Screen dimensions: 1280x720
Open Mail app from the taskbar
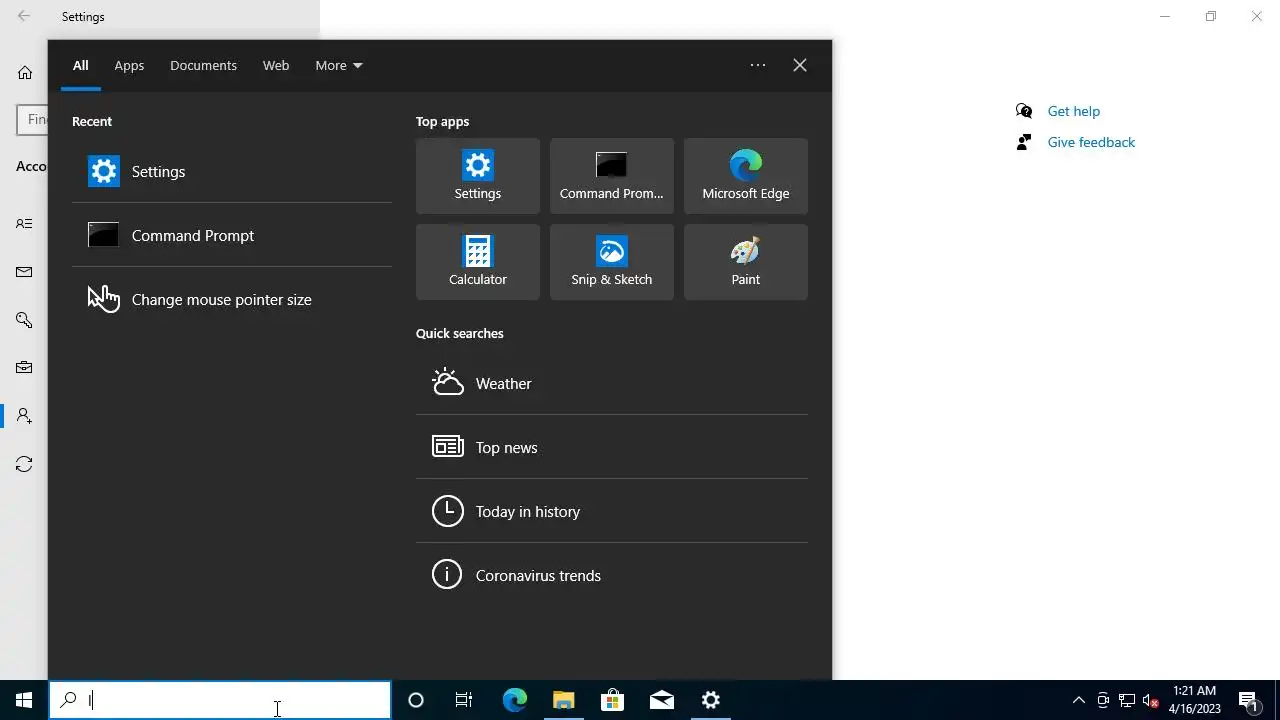point(661,700)
